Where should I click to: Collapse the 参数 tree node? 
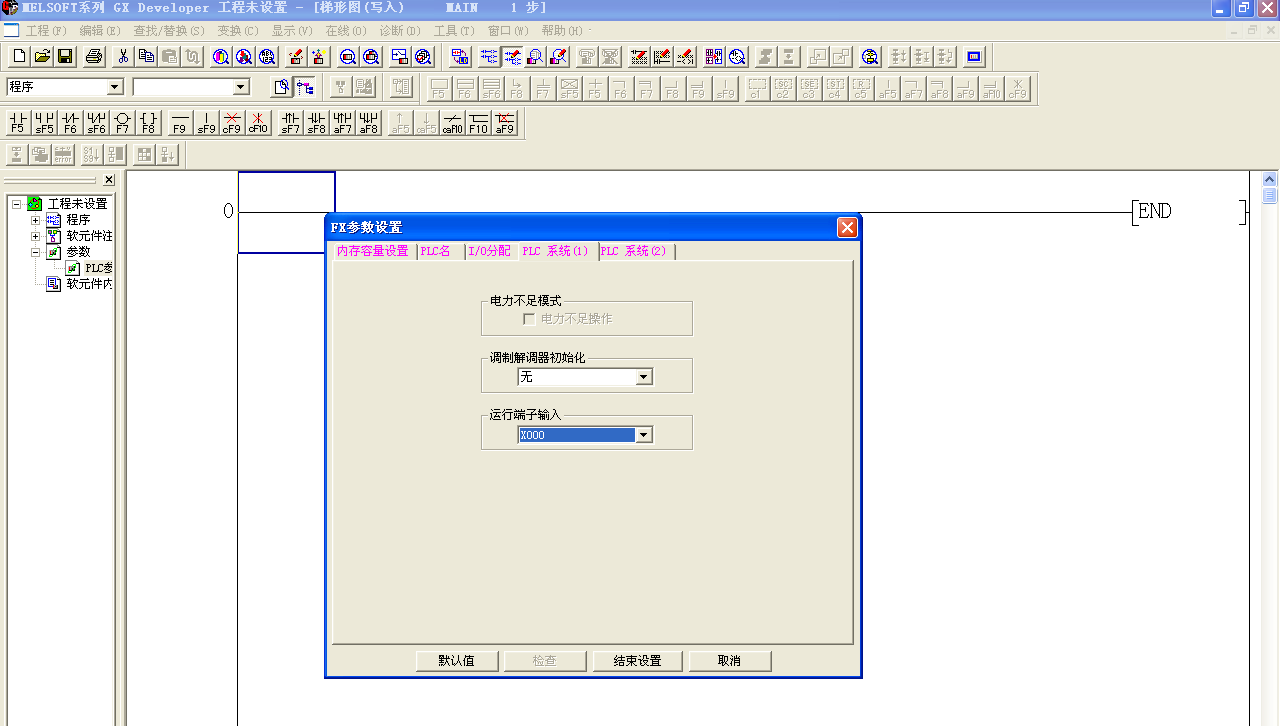click(36, 252)
